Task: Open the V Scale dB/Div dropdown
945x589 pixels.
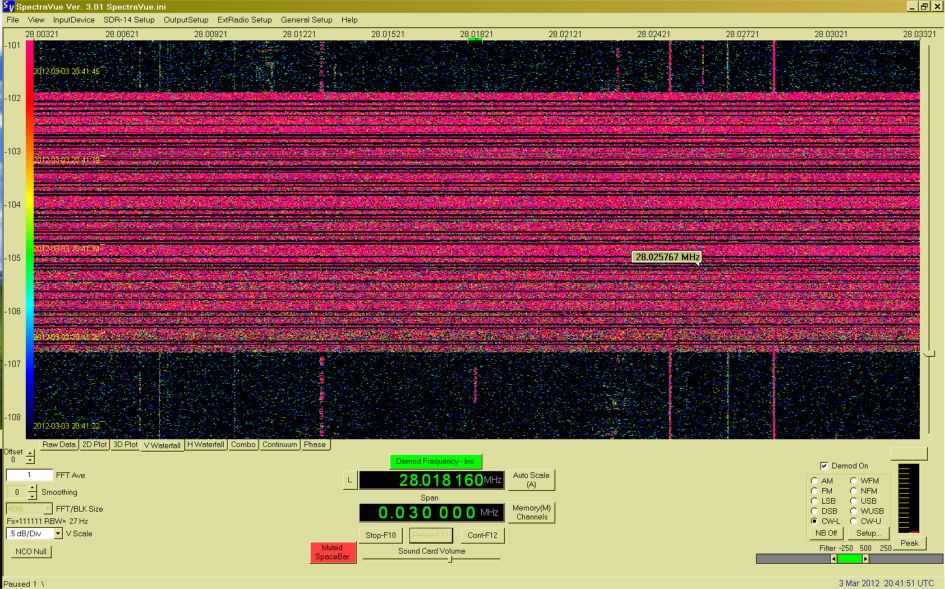Action: [x=58, y=534]
